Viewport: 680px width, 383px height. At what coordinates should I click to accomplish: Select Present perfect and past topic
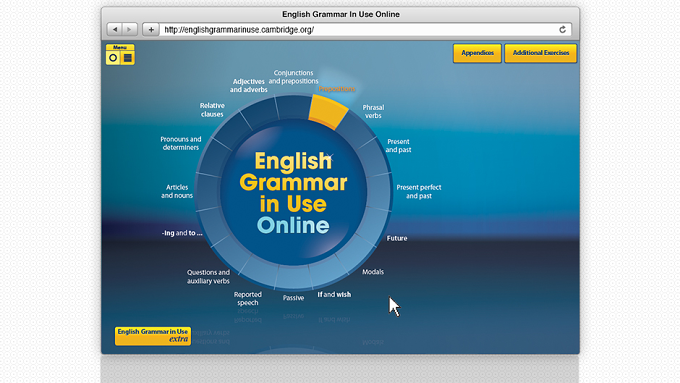tap(418, 192)
